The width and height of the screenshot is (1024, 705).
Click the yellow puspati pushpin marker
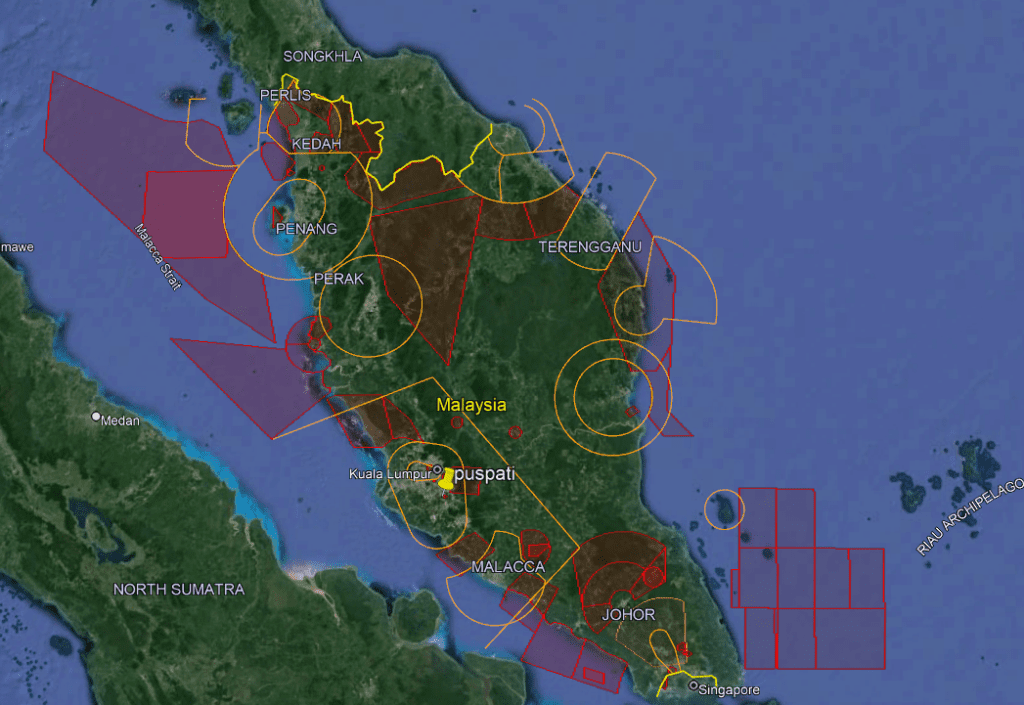click(x=446, y=478)
